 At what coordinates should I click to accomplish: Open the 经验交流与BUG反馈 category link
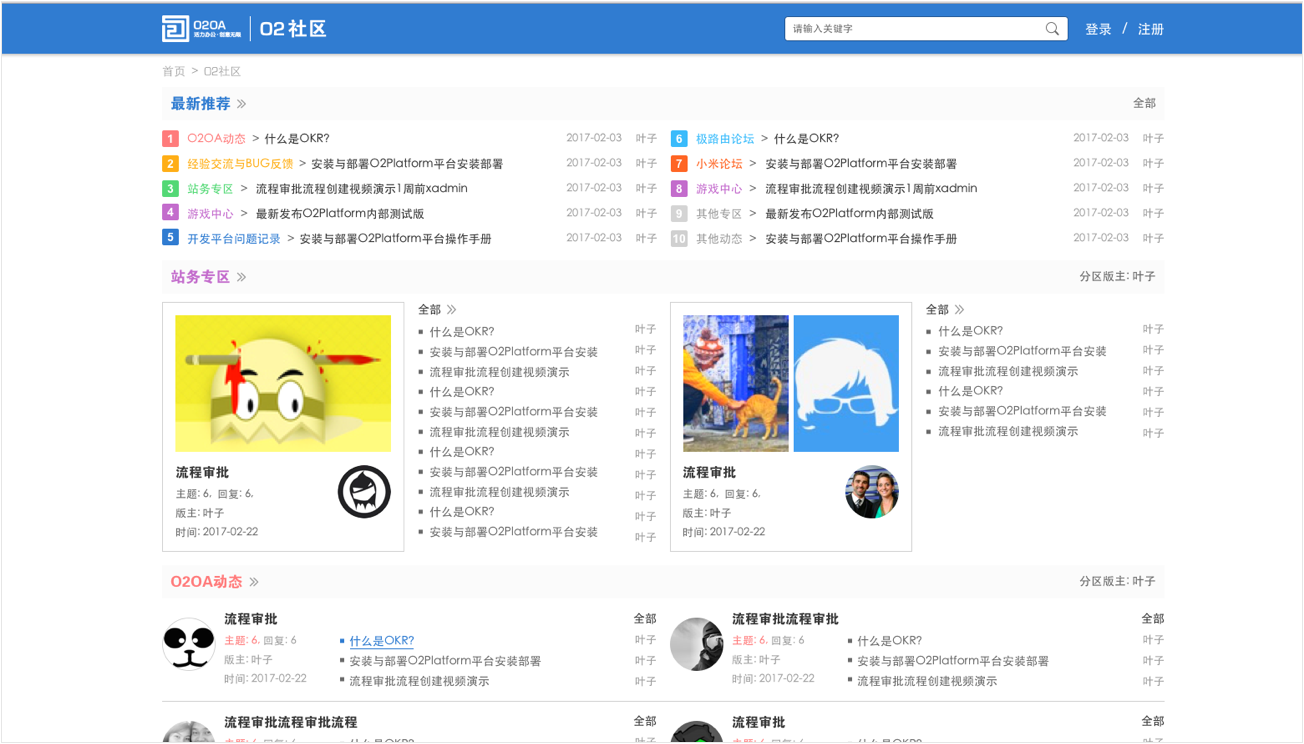[x=240, y=164]
